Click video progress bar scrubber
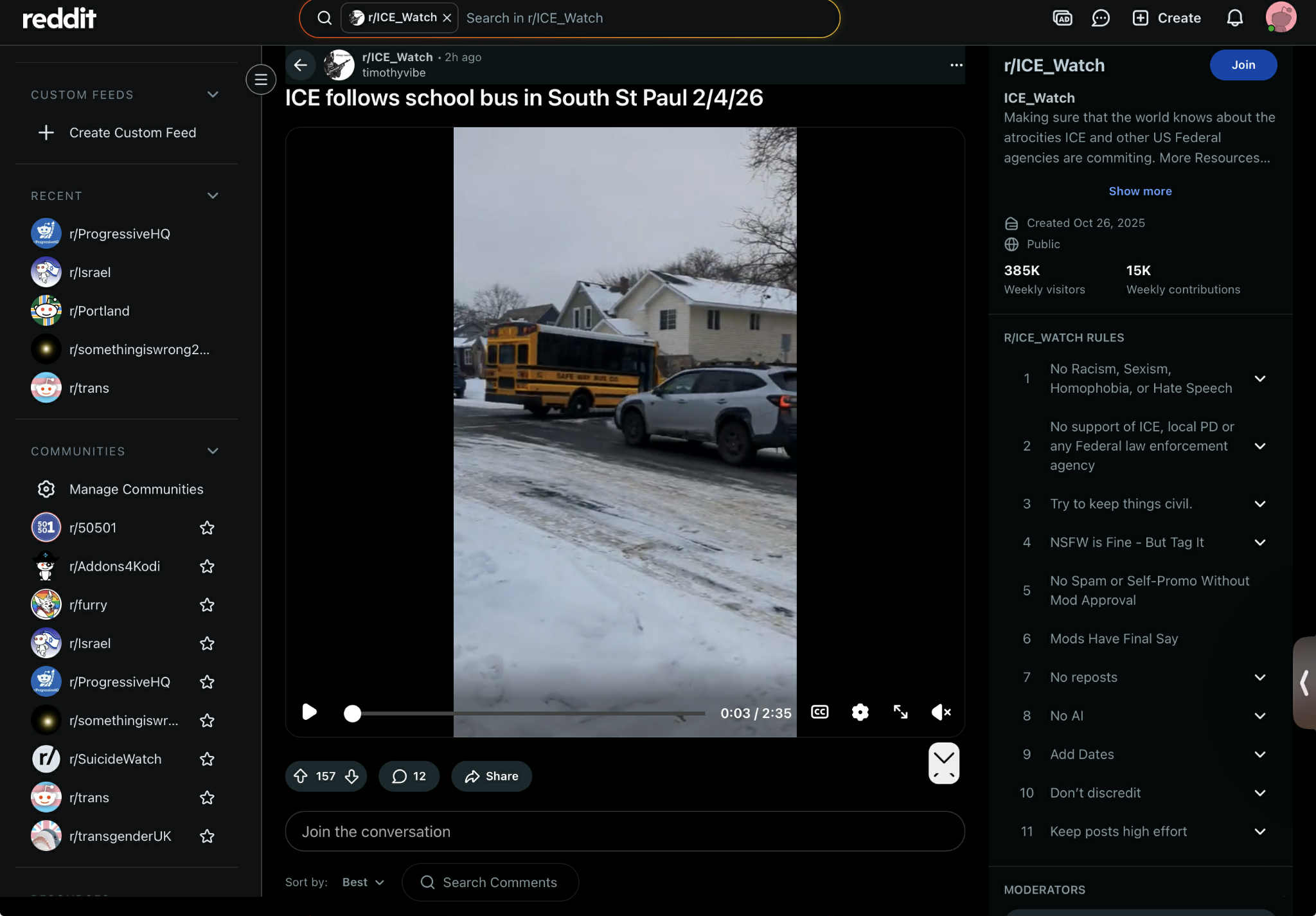 point(352,714)
